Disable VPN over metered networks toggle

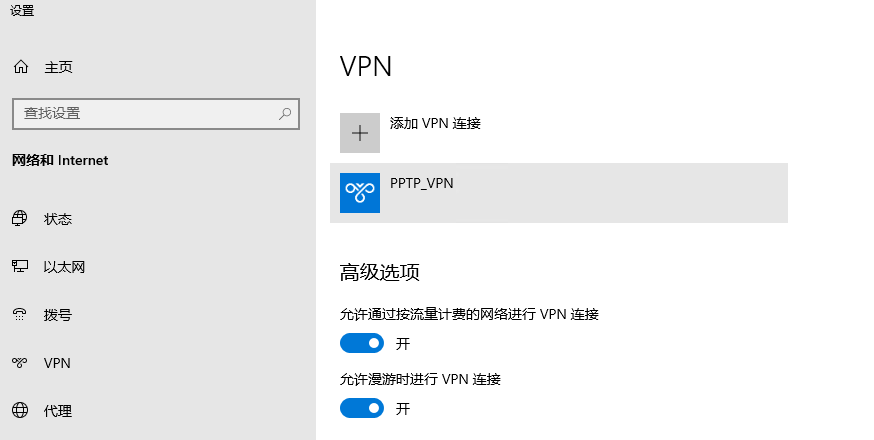click(x=362, y=344)
